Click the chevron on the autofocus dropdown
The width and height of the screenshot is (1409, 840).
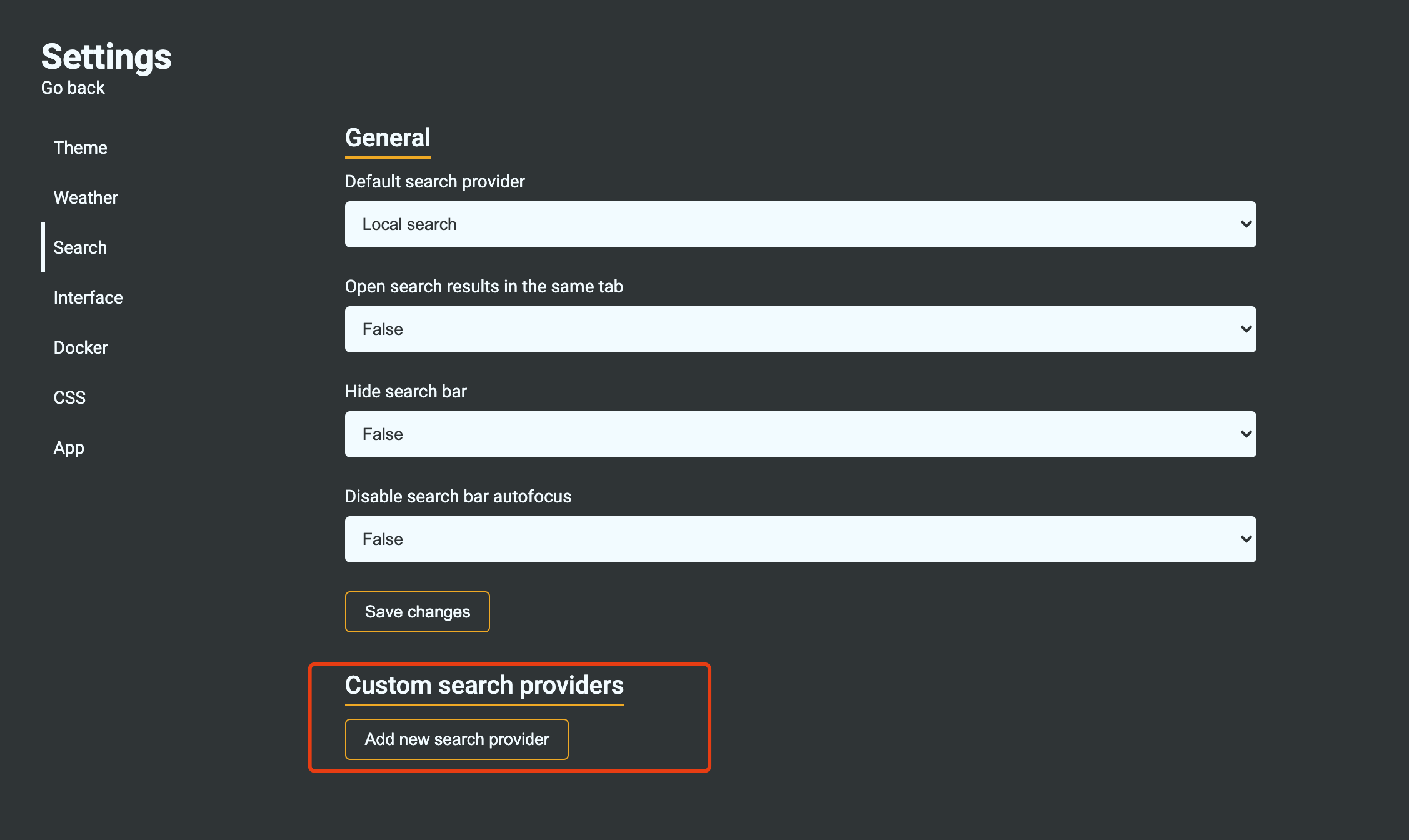1245,539
